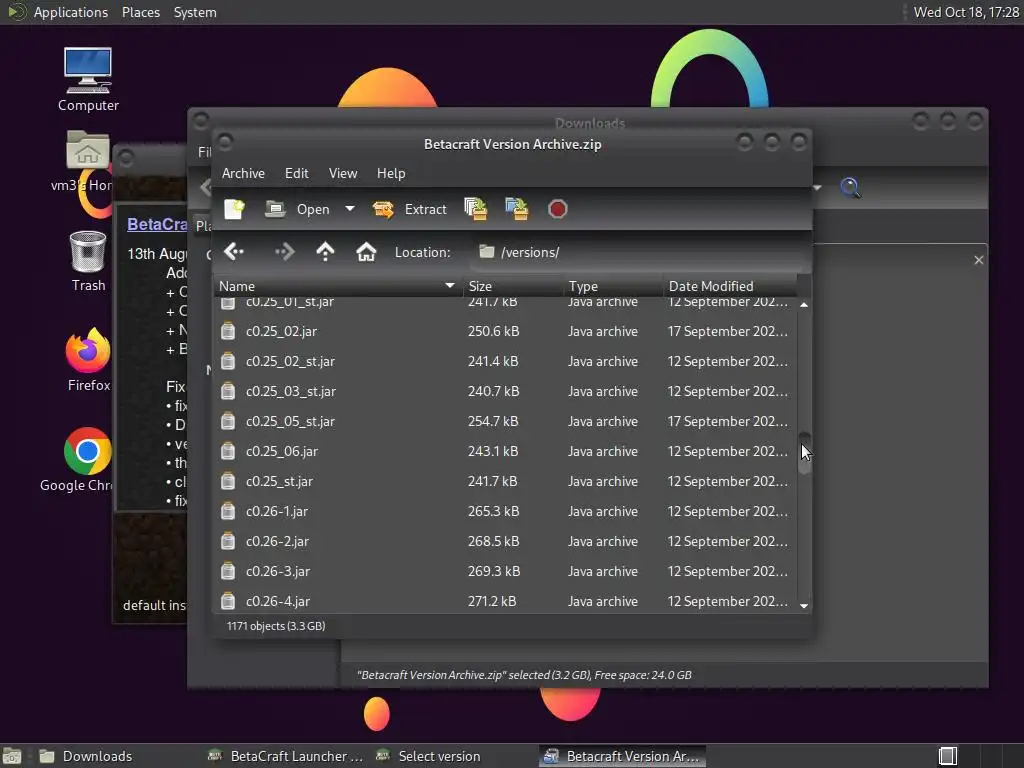Image resolution: width=1024 pixels, height=768 pixels.
Task: Launch Firefox from the desktop
Action: point(88,360)
